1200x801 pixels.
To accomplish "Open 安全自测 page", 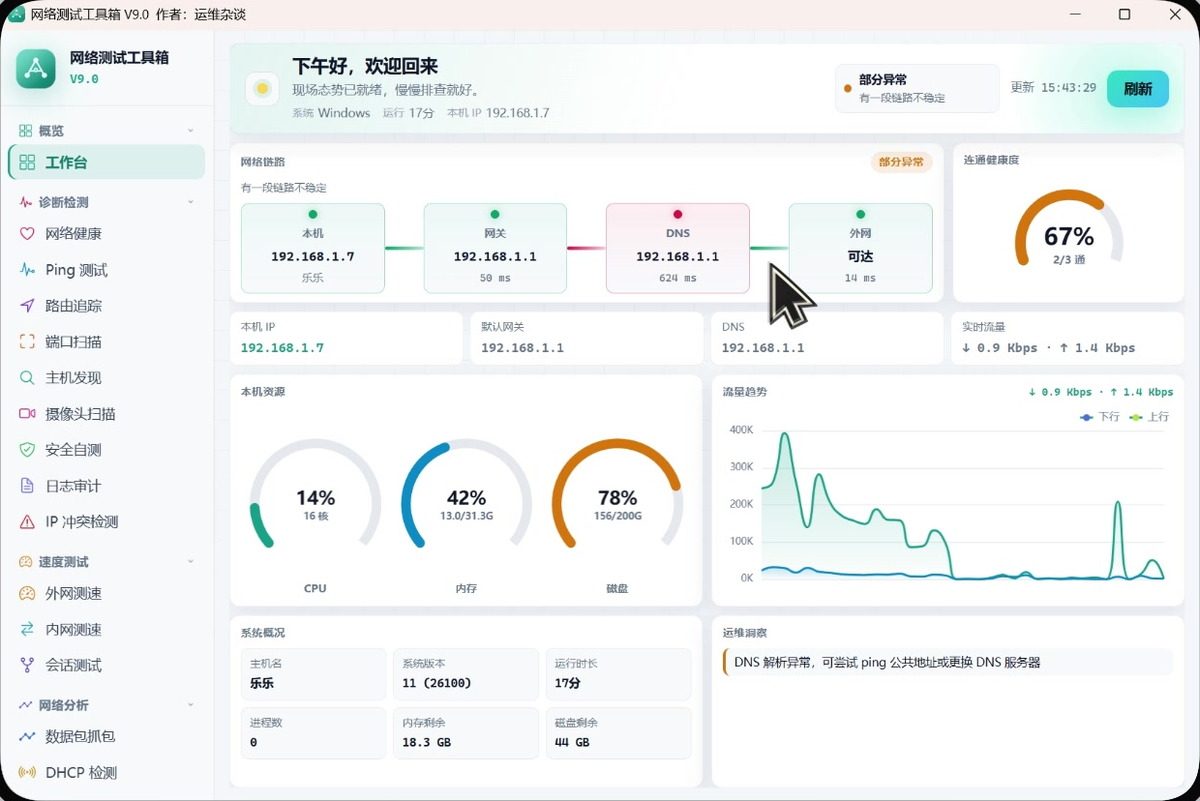I will (106, 450).
